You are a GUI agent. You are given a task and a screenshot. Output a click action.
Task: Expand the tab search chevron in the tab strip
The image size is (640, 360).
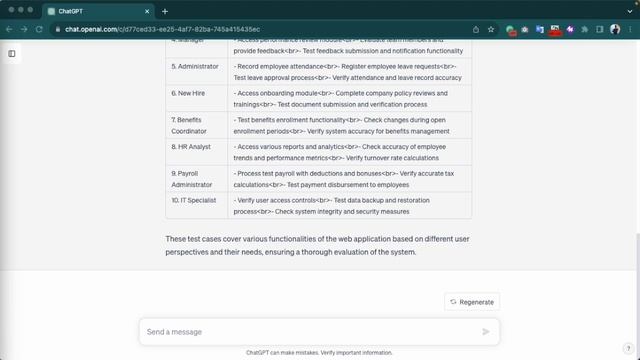(630, 11)
